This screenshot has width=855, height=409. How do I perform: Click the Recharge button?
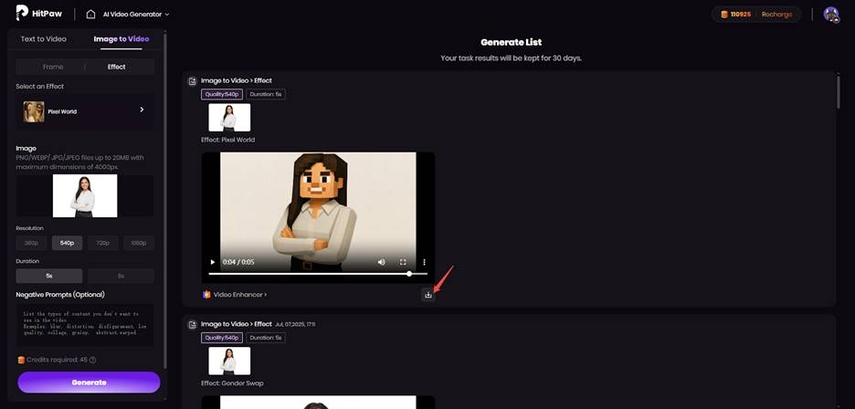pos(776,14)
